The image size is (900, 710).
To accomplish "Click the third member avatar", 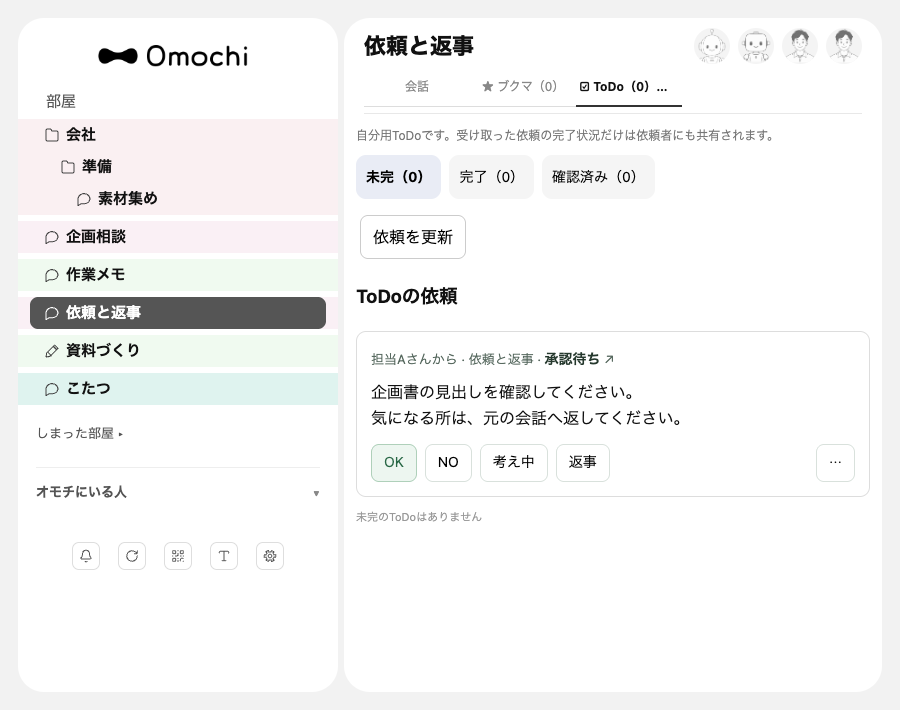I will [x=800, y=46].
